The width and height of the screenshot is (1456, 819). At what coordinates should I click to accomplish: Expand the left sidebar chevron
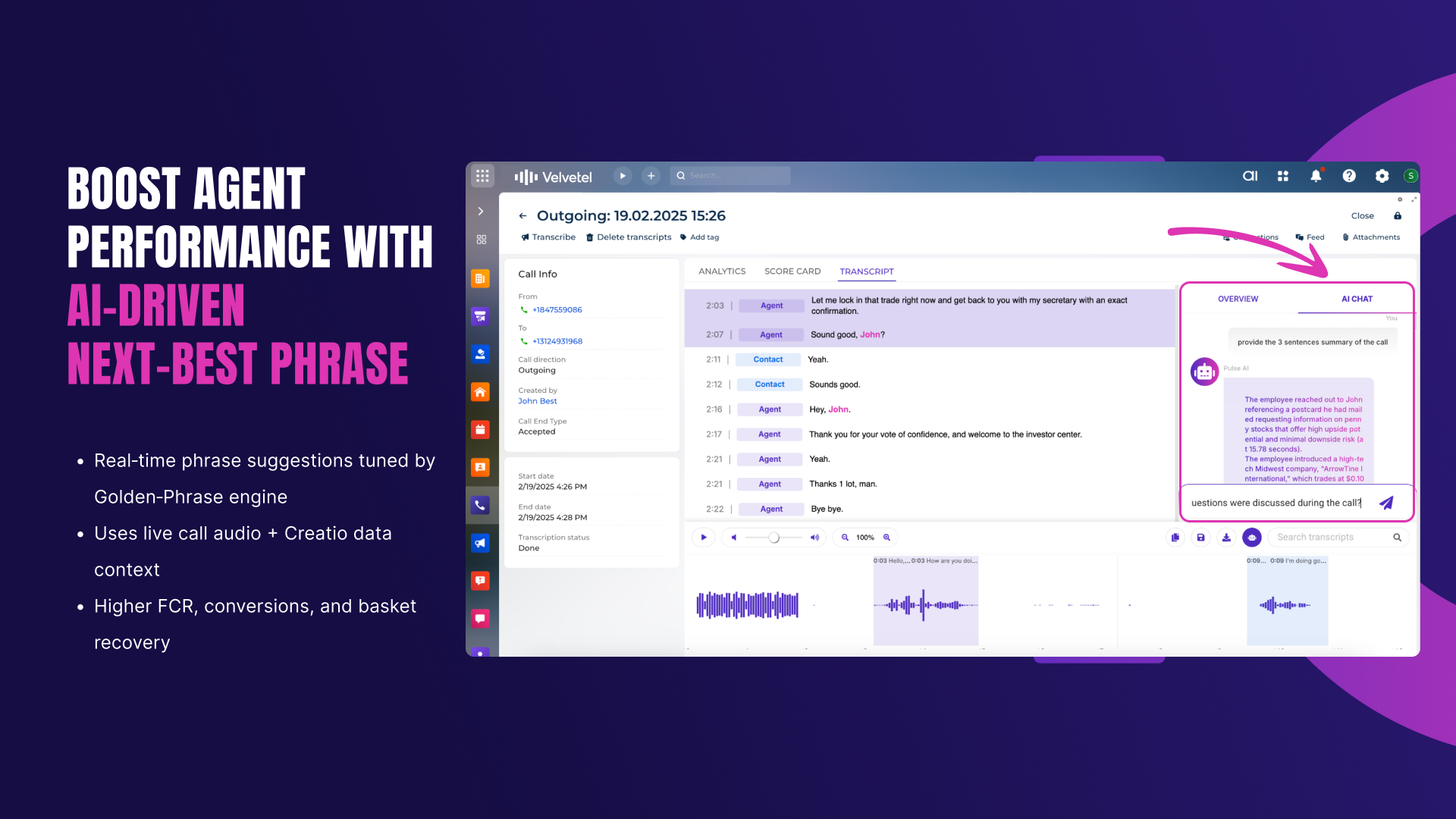481,212
